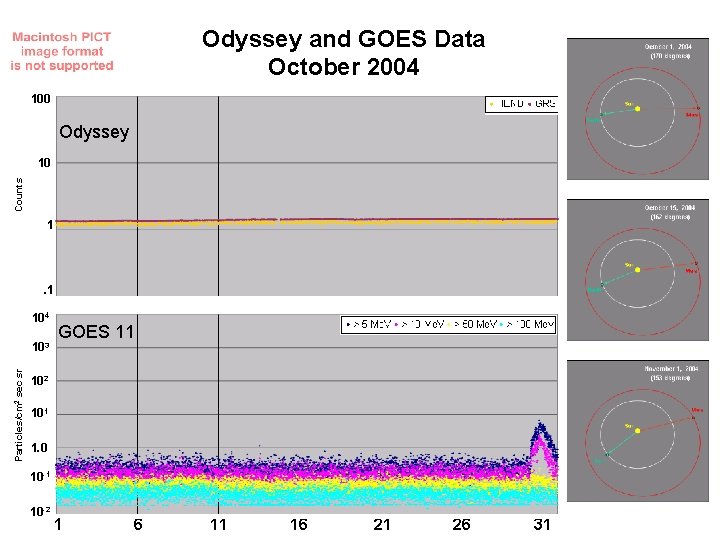Open the November 1, 2004 orbit diagram thumbnail
720x540 pixels.
pos(638,431)
